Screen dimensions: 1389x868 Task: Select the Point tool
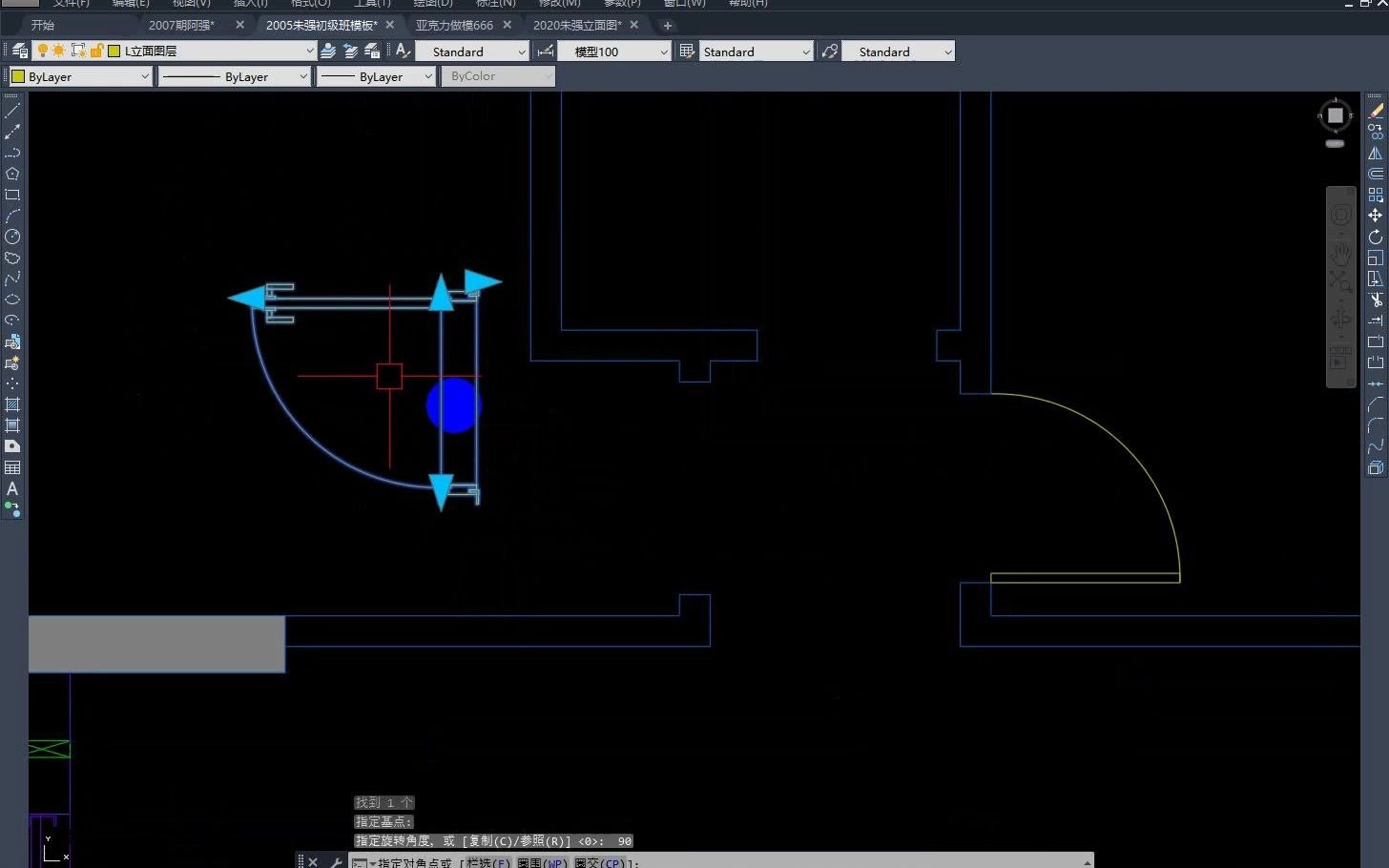point(12,383)
